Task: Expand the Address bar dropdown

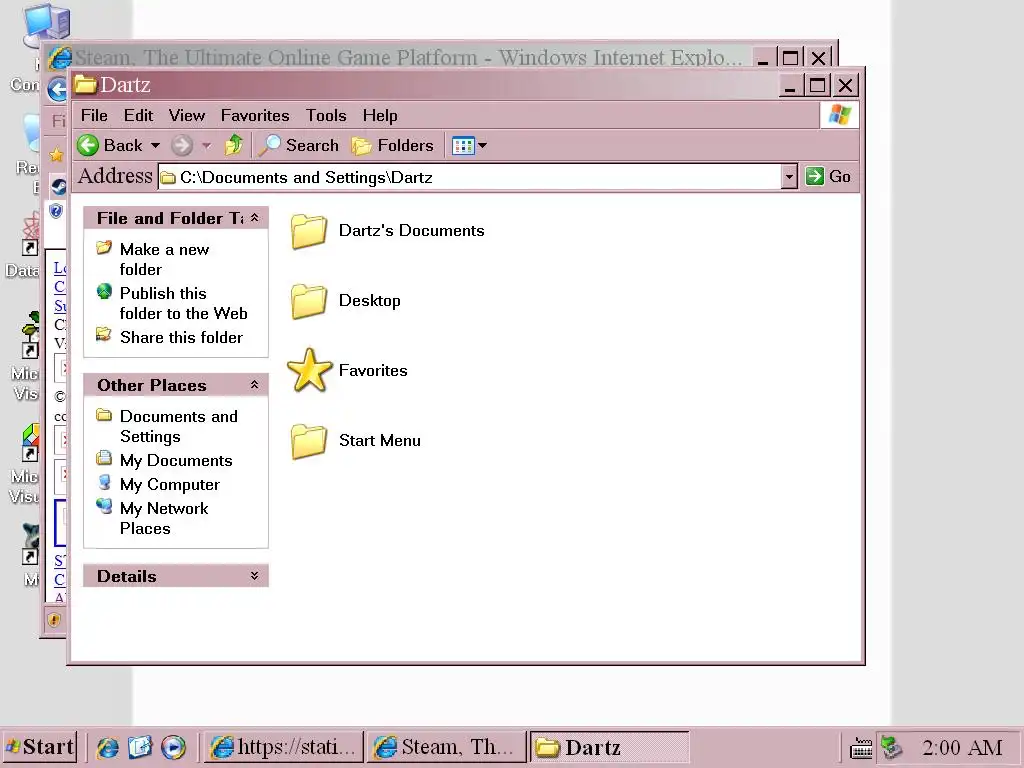Action: click(x=789, y=176)
